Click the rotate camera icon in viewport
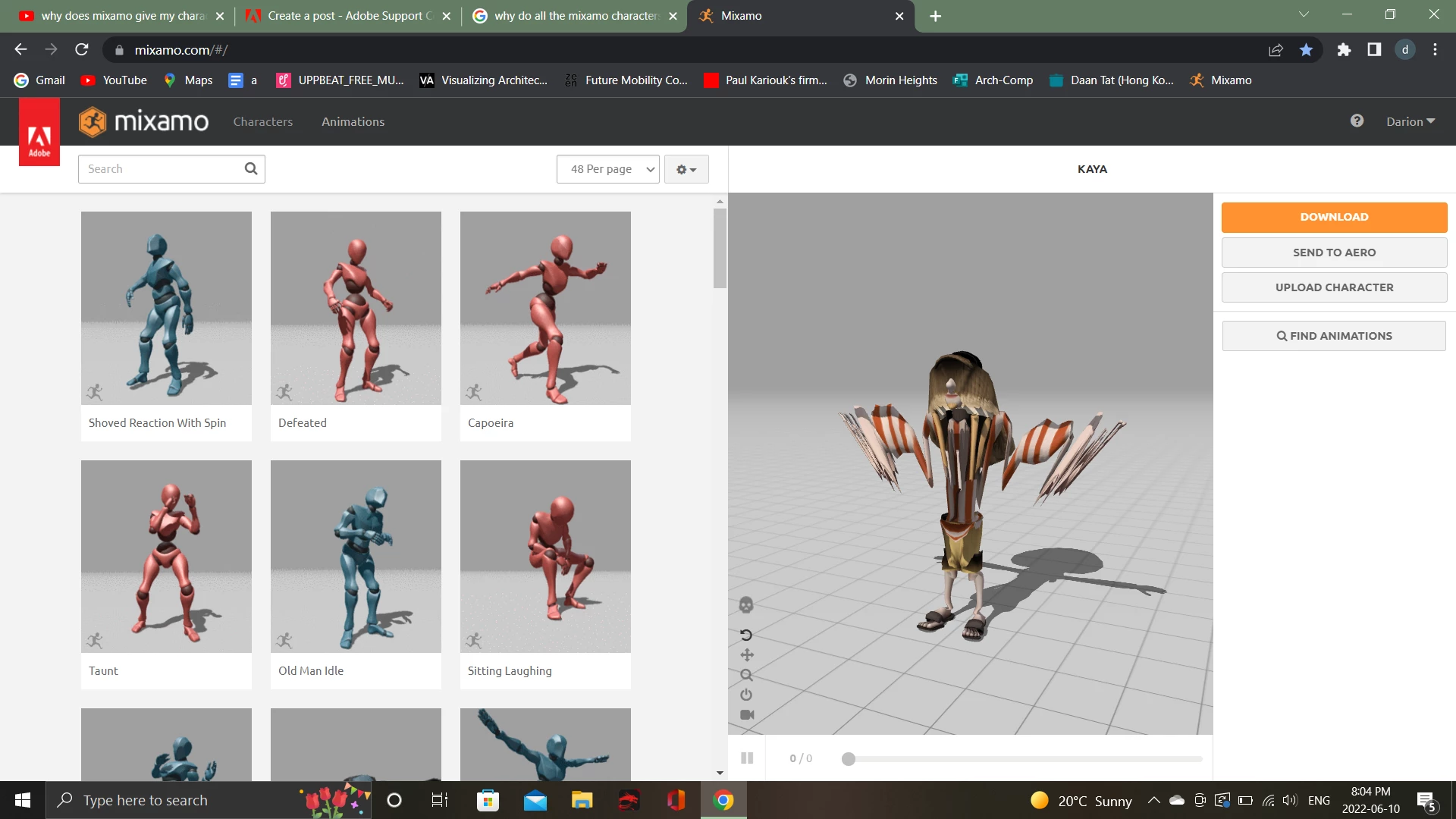The image size is (1456, 819). click(746, 635)
